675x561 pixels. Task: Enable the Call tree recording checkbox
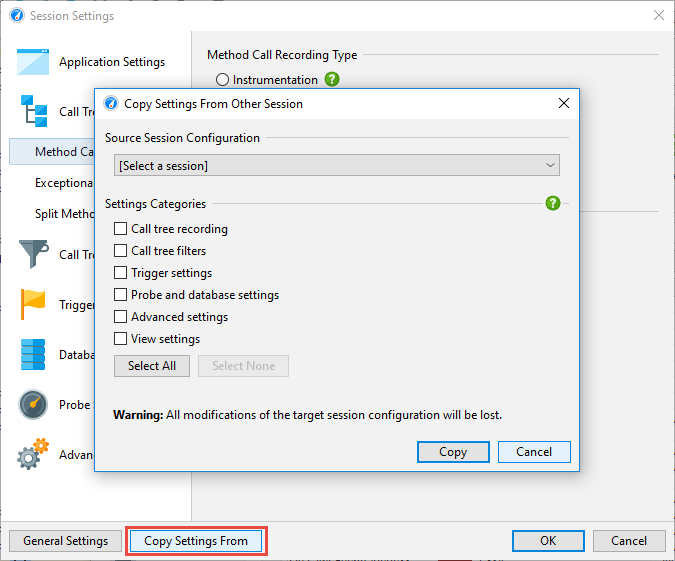coord(121,229)
